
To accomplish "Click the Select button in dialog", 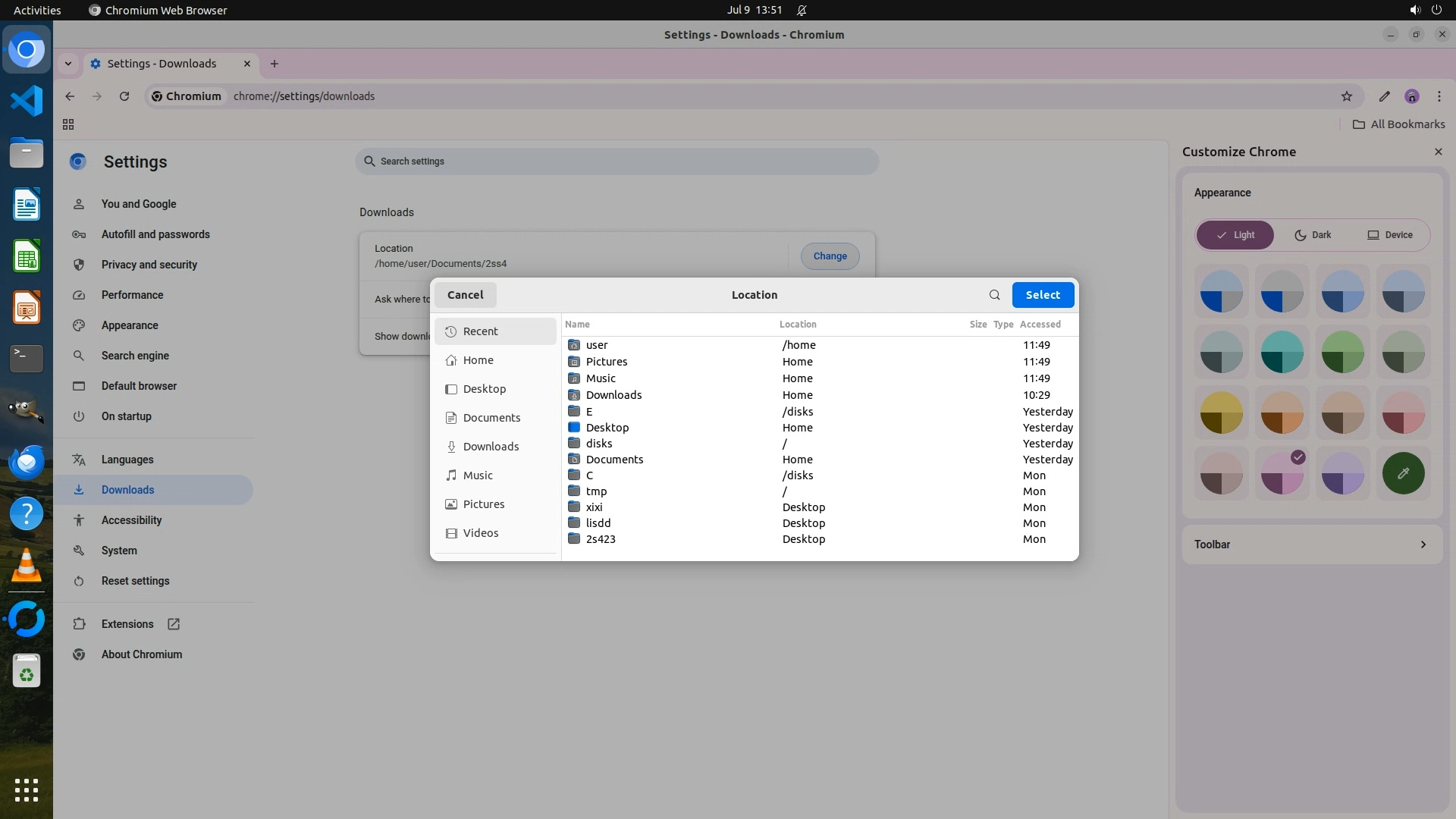I will (1043, 295).
